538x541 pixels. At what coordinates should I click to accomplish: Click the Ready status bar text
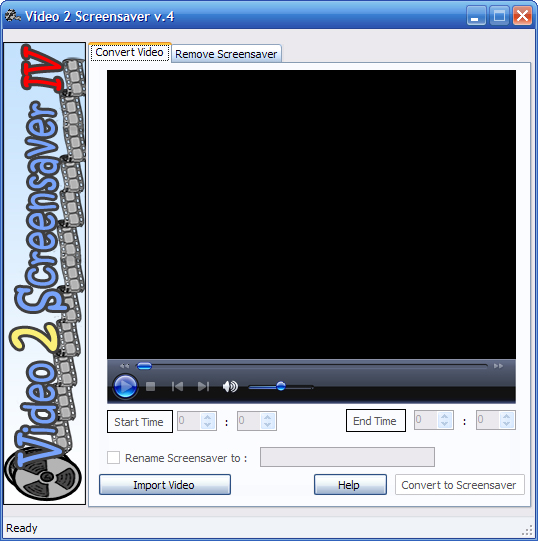[22, 528]
